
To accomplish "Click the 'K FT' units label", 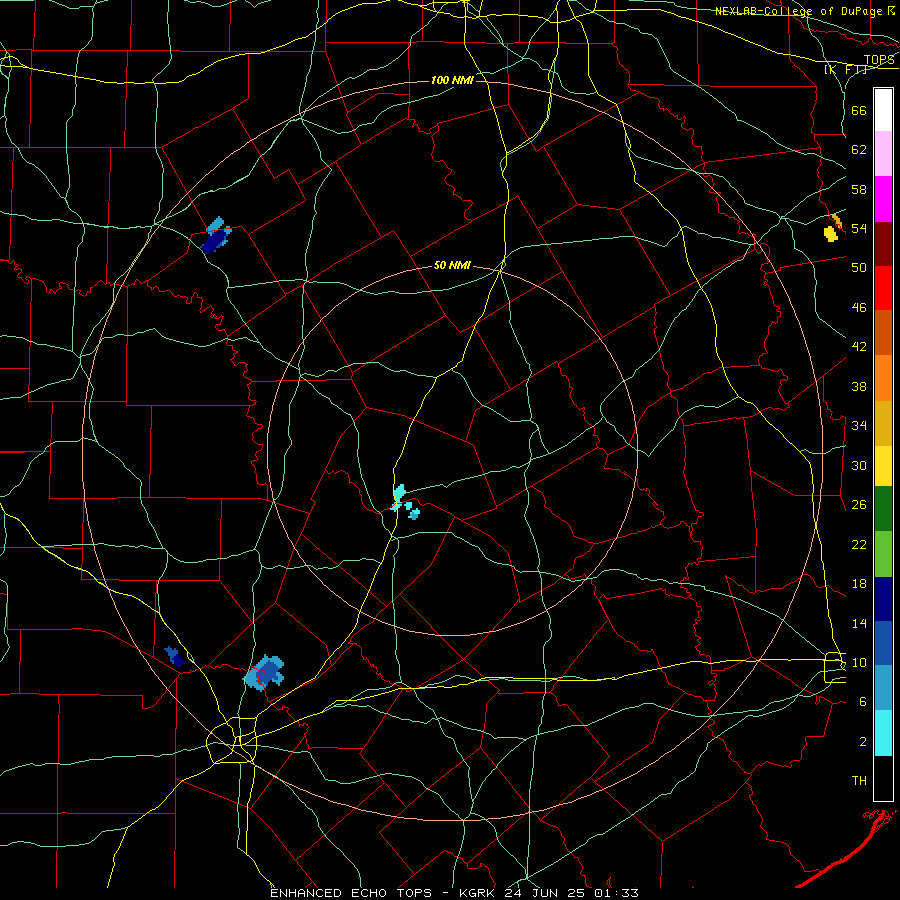I will (846, 69).
